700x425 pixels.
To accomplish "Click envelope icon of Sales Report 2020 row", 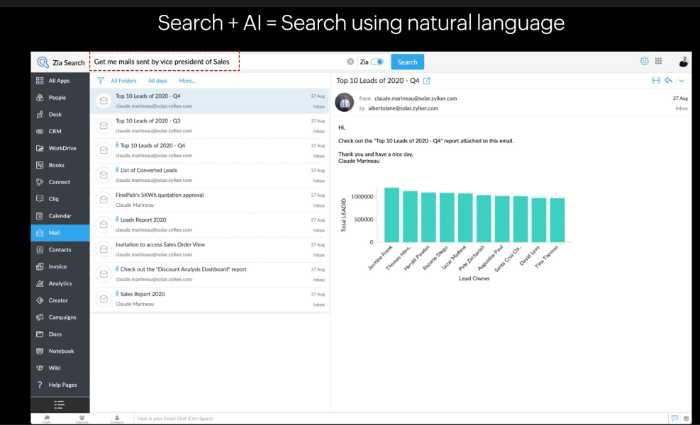I will point(104,299).
